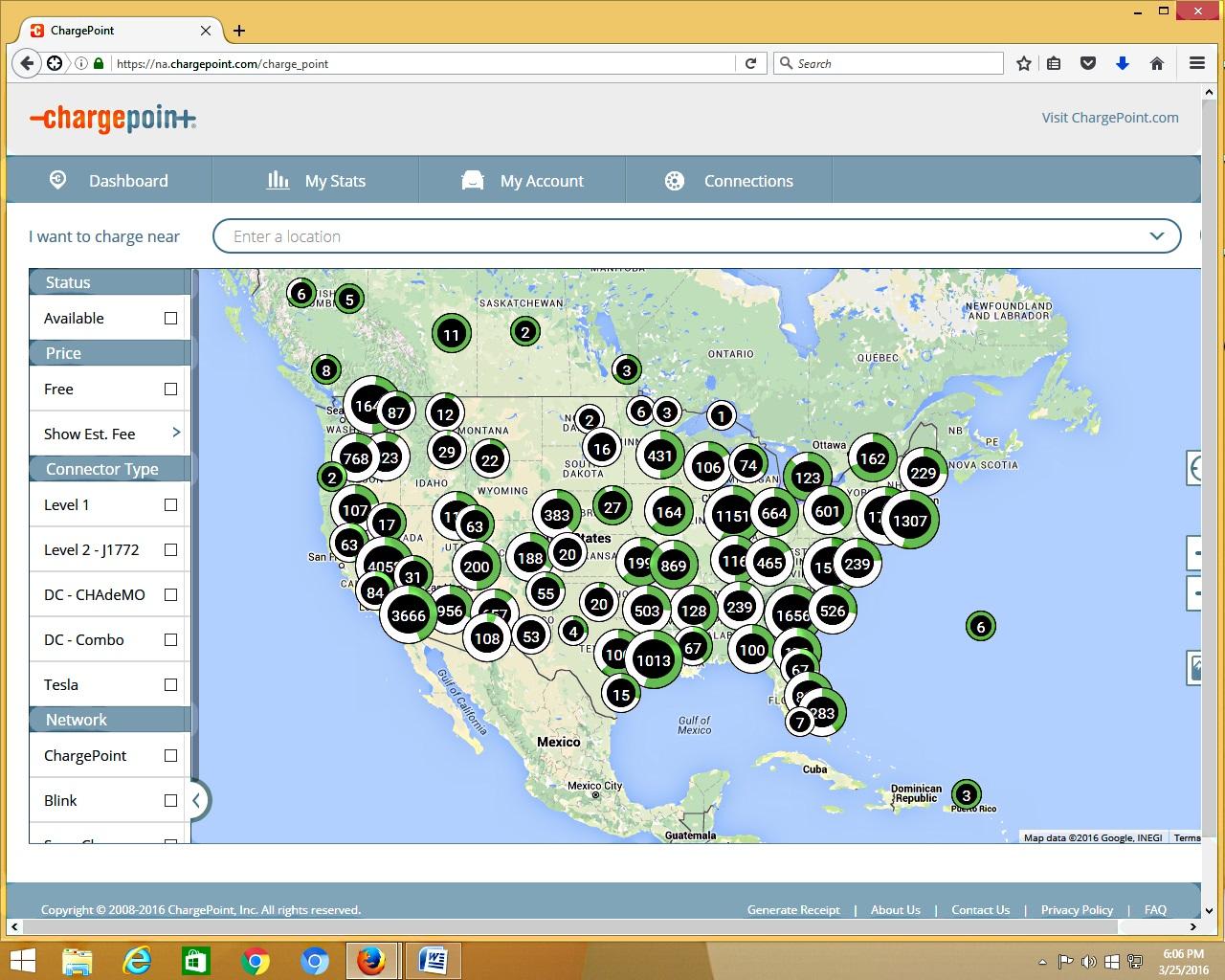Image resolution: width=1225 pixels, height=980 pixels.
Task: Toggle the Level 1 connector checkbox
Action: 170,505
